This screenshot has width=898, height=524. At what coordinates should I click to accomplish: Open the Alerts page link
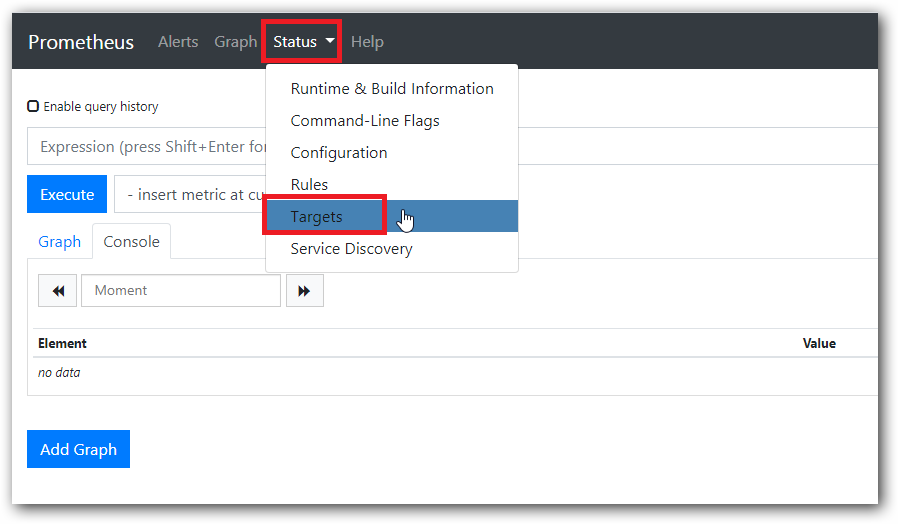pyautogui.click(x=178, y=42)
